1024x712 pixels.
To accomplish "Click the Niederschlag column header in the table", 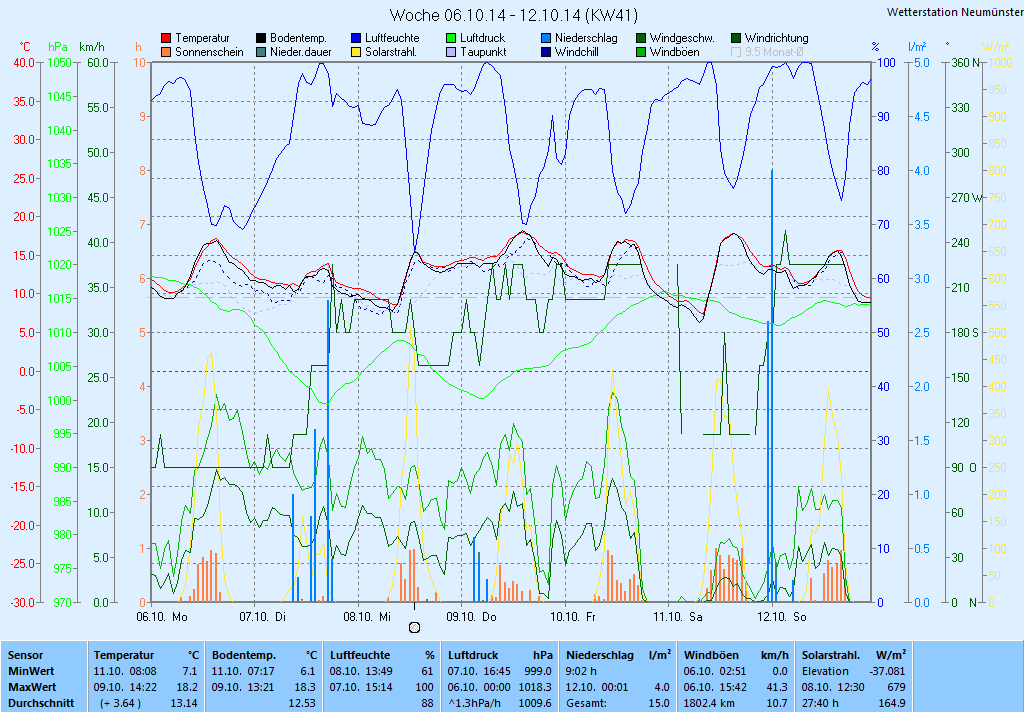I will click(600, 655).
